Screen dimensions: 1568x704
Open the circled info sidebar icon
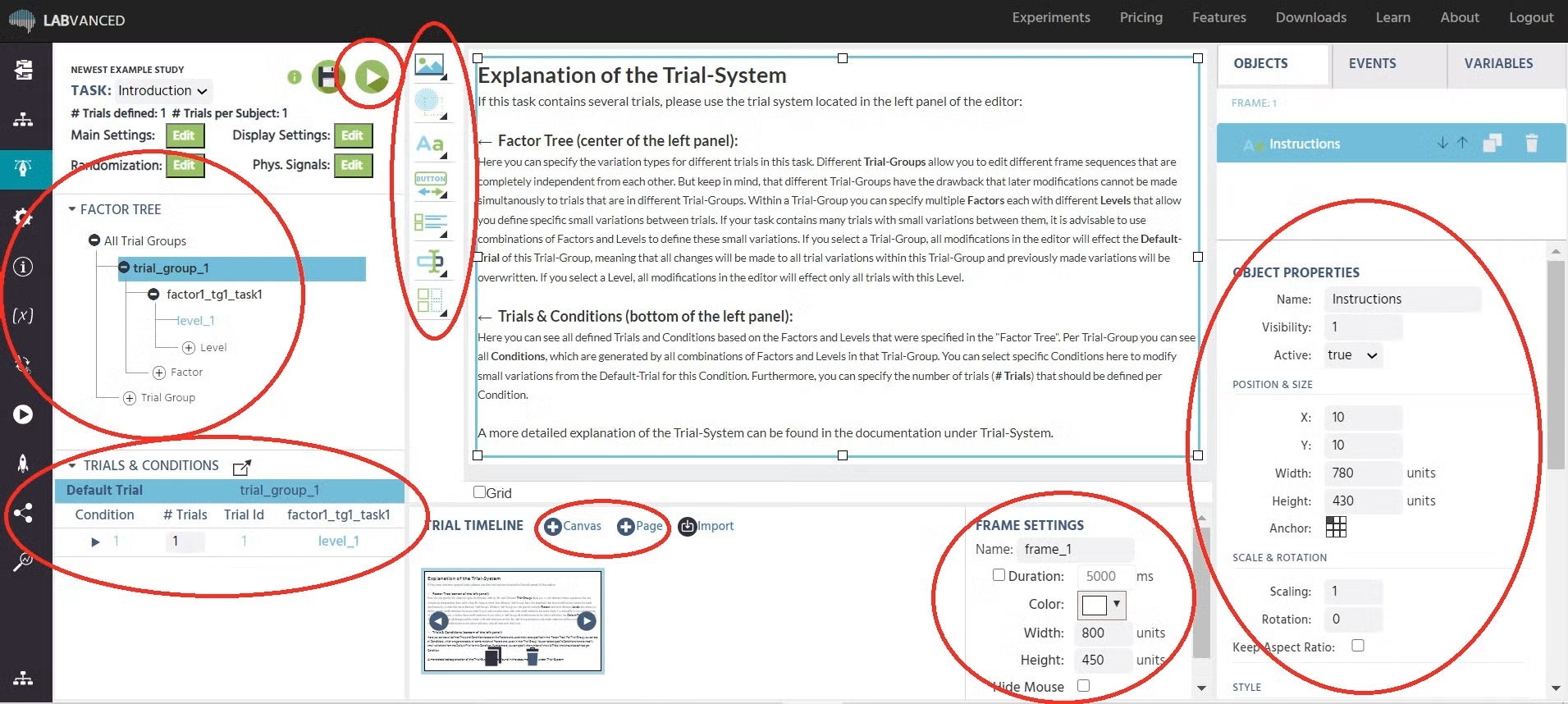pyautogui.click(x=23, y=267)
